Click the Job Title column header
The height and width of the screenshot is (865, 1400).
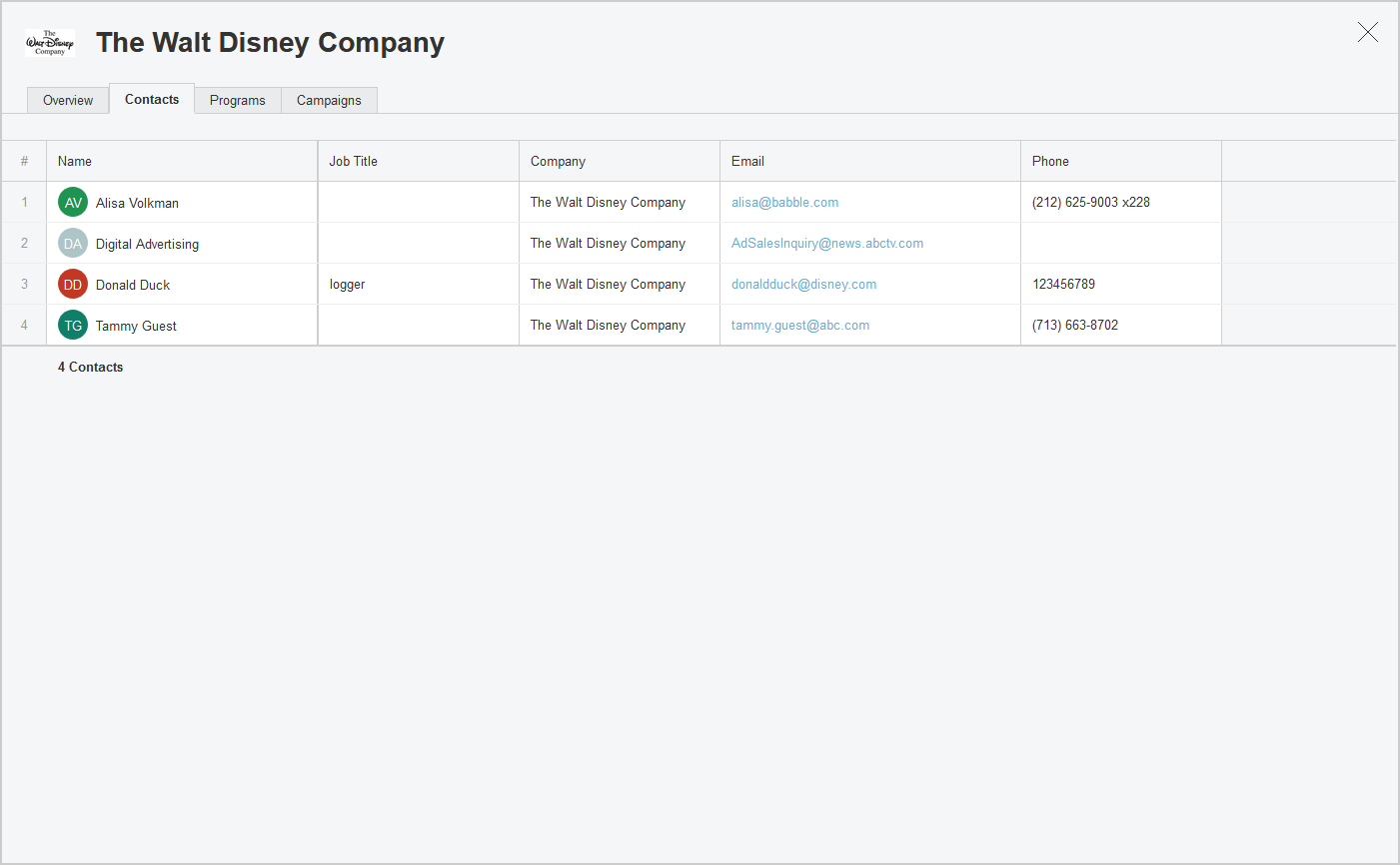tap(354, 162)
